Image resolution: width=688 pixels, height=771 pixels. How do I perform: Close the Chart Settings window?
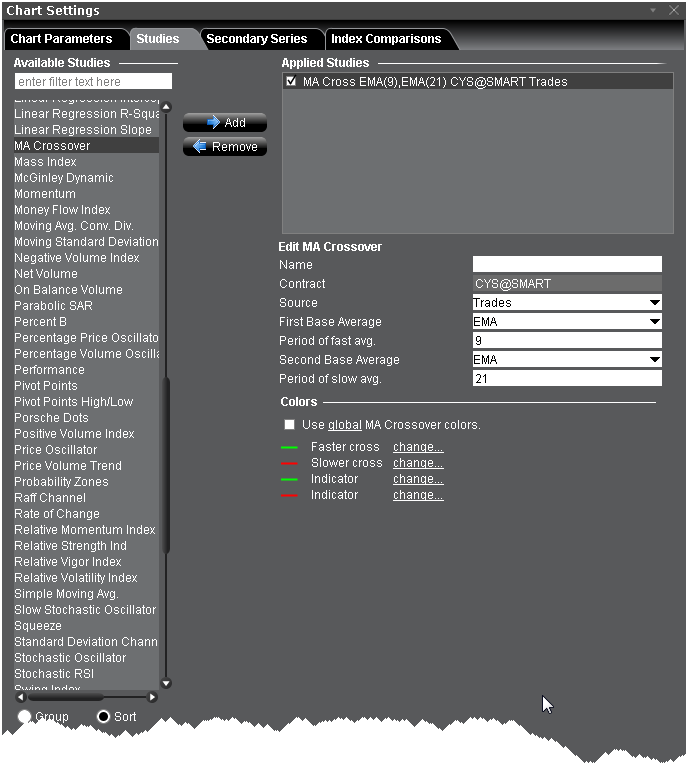[x=672, y=11]
